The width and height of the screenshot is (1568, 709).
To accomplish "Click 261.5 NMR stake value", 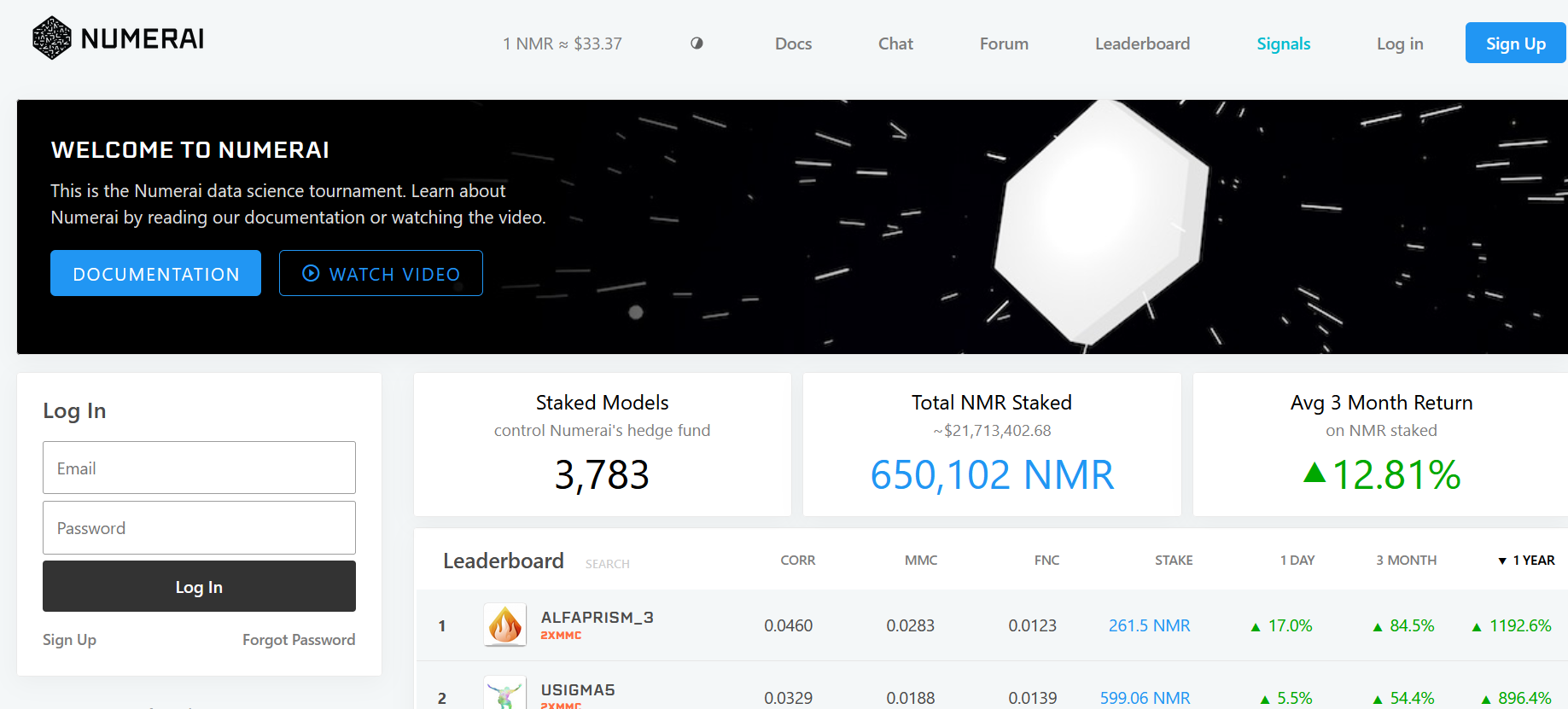I will (1149, 625).
